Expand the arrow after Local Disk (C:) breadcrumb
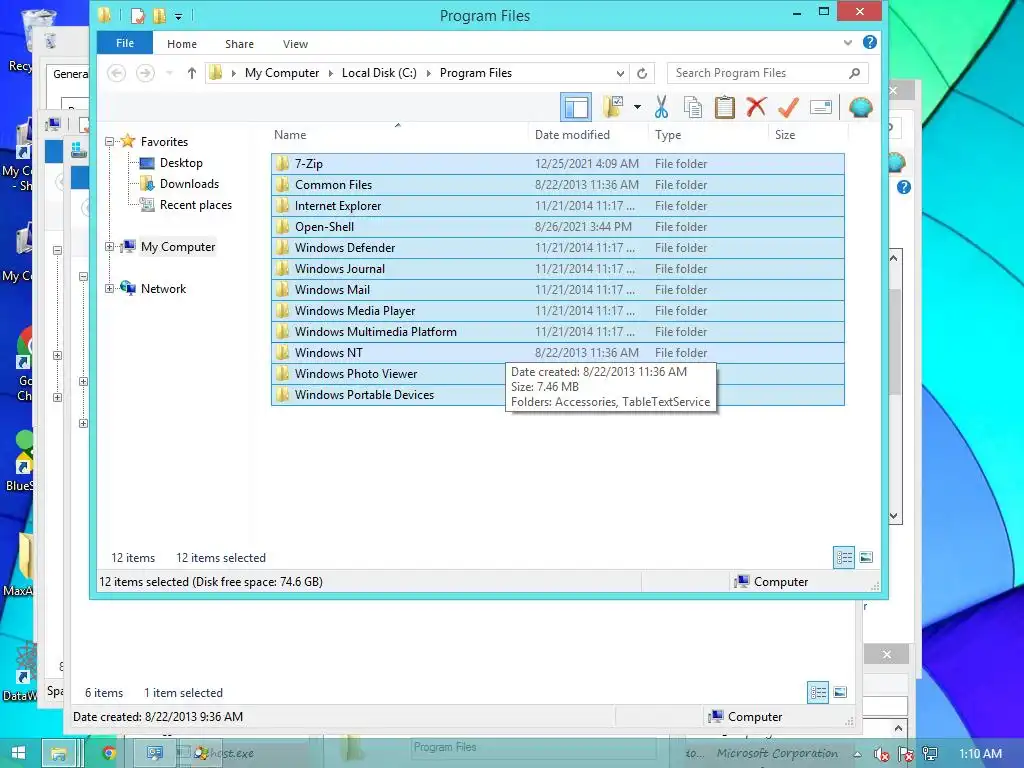The height and width of the screenshot is (768, 1024). 428,73
